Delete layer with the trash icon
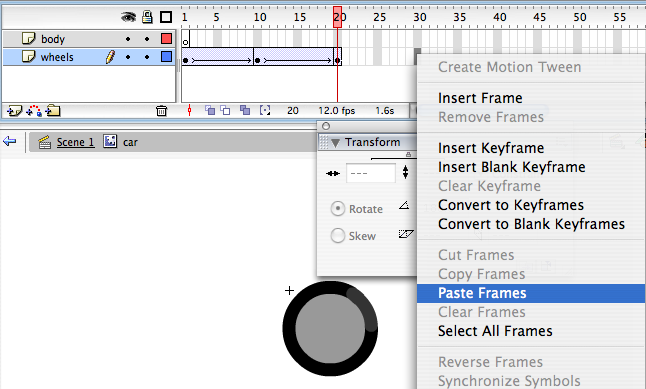The width and height of the screenshot is (646, 389). point(162,110)
